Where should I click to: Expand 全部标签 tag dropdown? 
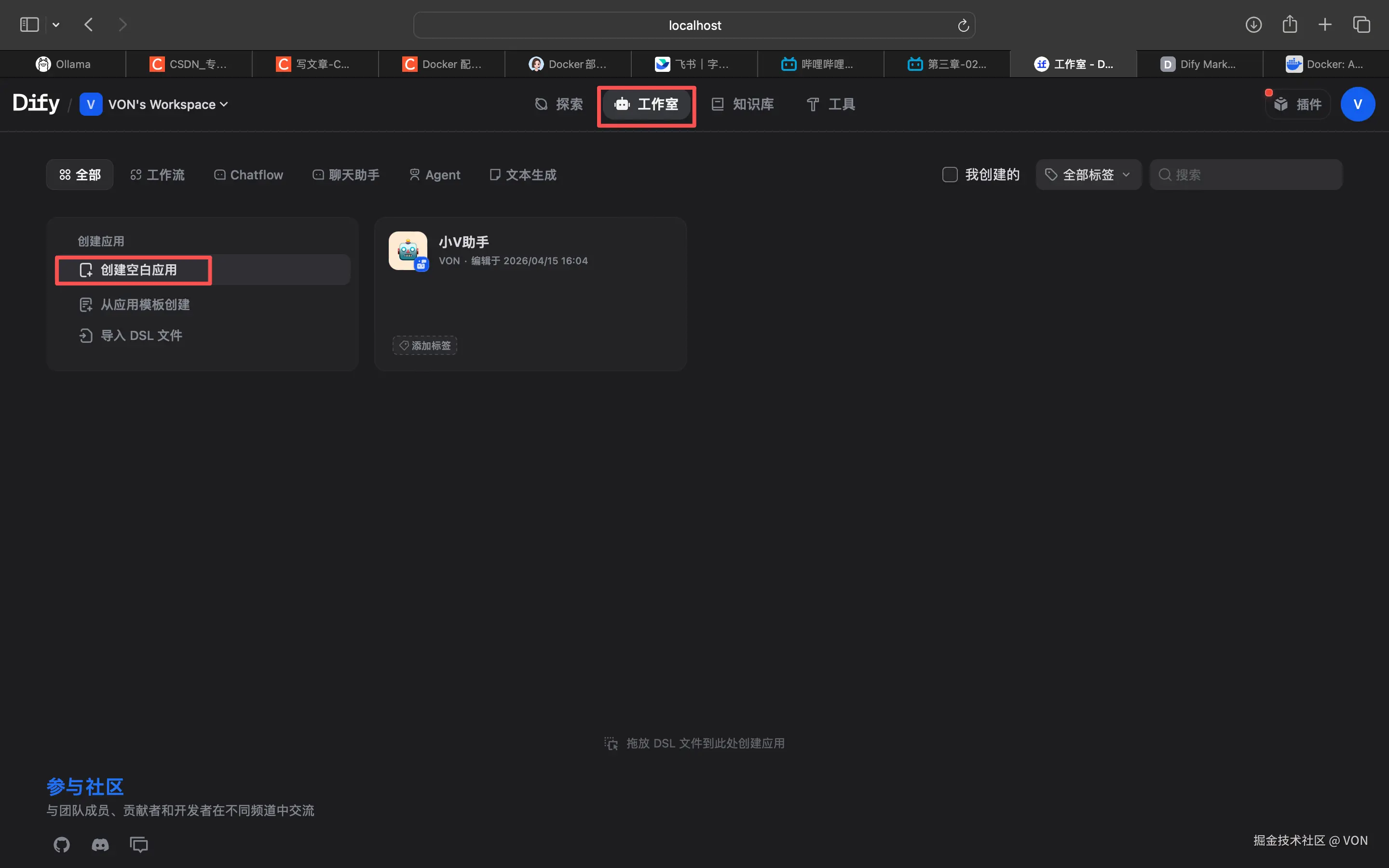tap(1088, 175)
